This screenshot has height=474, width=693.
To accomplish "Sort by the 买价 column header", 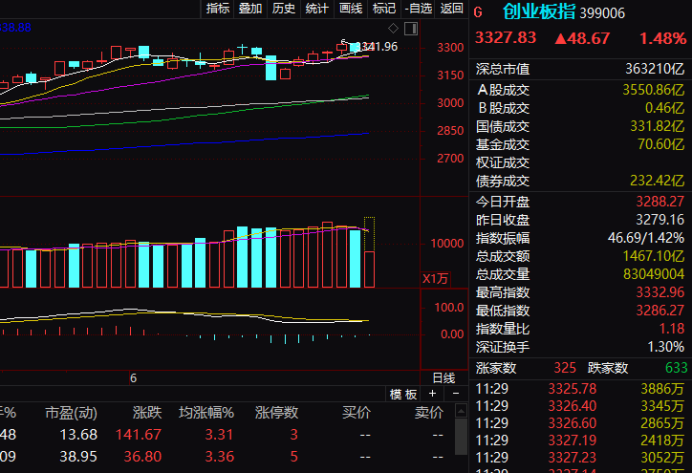I will click(x=356, y=413).
